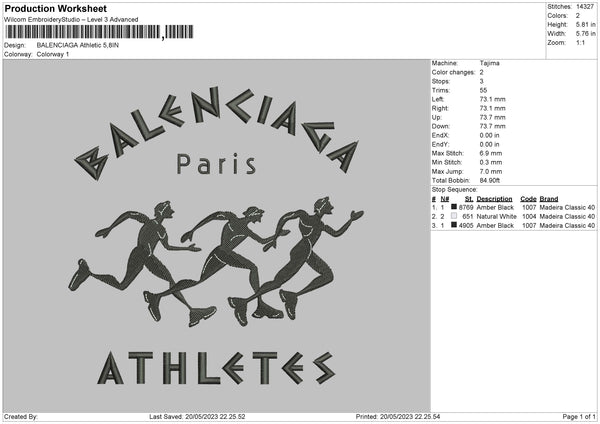Screen dimensions: 600x424
Task: Click 'Natural White' description in stop row 2
Action: (497, 217)
